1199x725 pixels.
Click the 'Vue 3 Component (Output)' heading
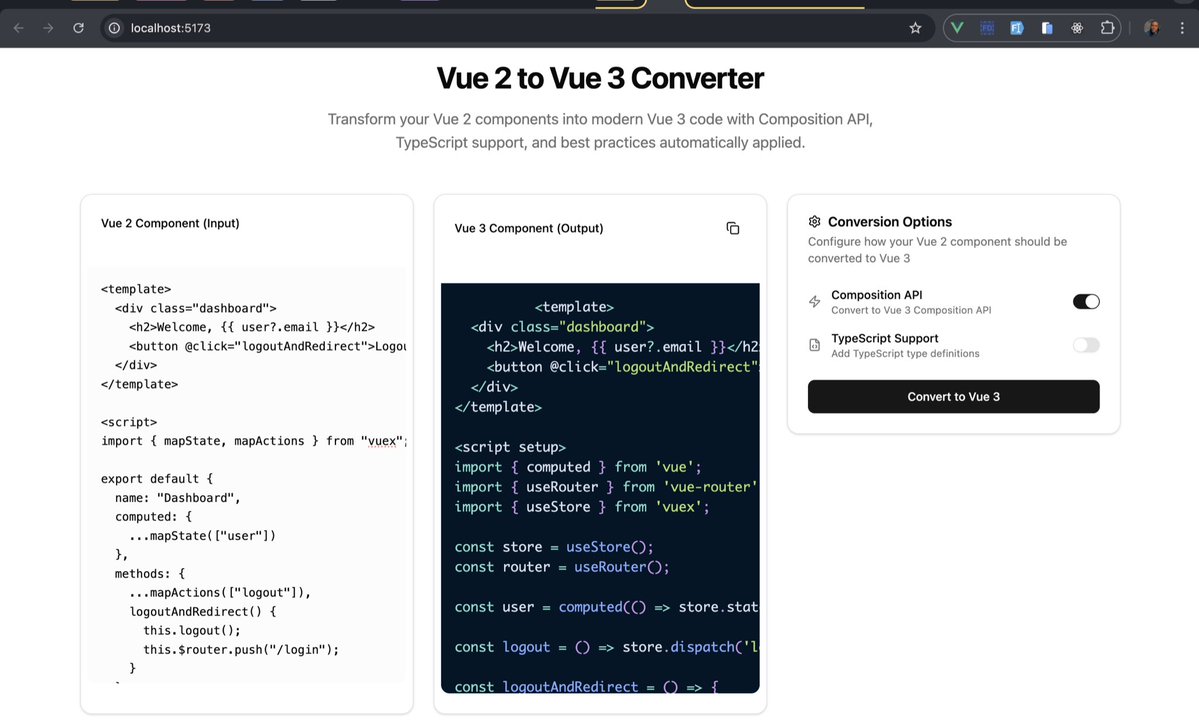(x=528, y=229)
